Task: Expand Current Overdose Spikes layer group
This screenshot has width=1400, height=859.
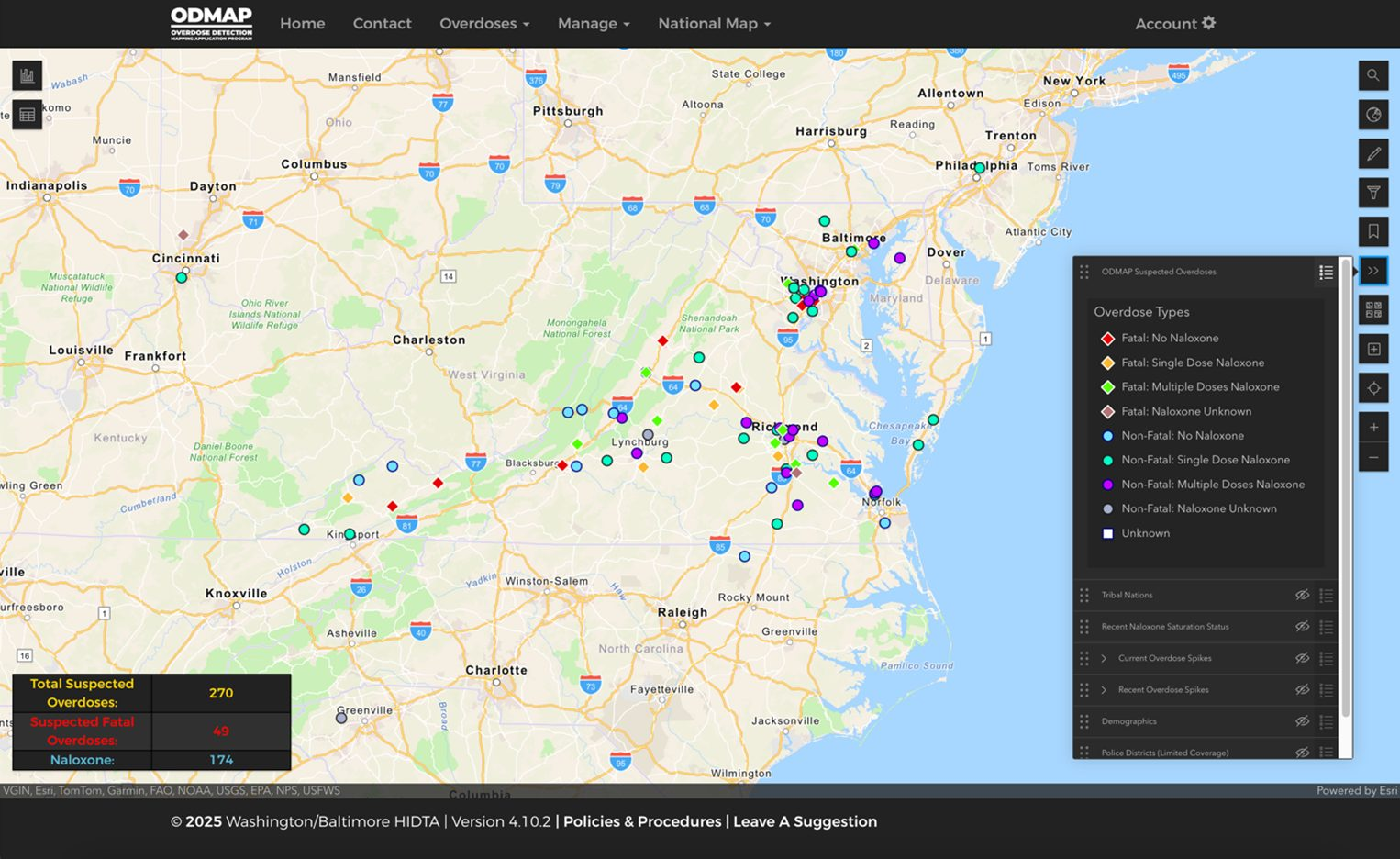Action: [1104, 658]
